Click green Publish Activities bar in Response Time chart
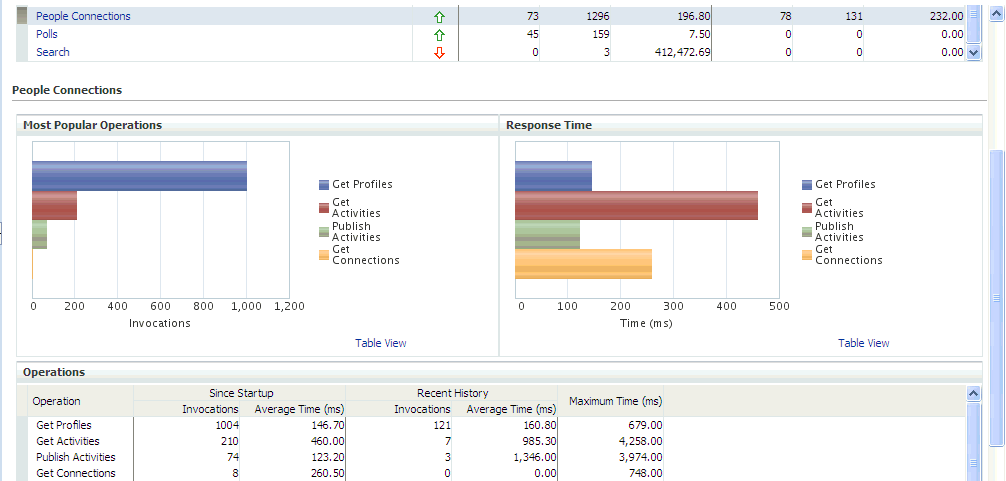Image resolution: width=1006 pixels, height=481 pixels. pyautogui.click(x=547, y=234)
